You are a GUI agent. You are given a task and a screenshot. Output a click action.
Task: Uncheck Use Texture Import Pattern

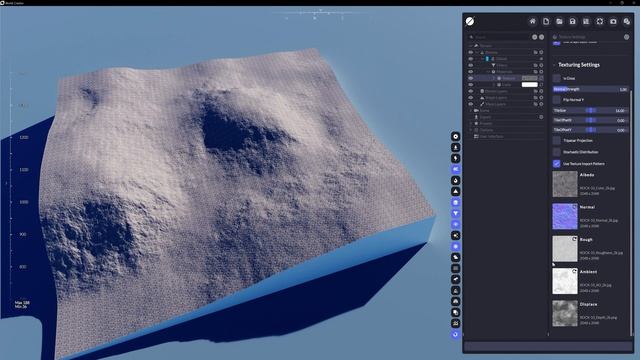557,164
